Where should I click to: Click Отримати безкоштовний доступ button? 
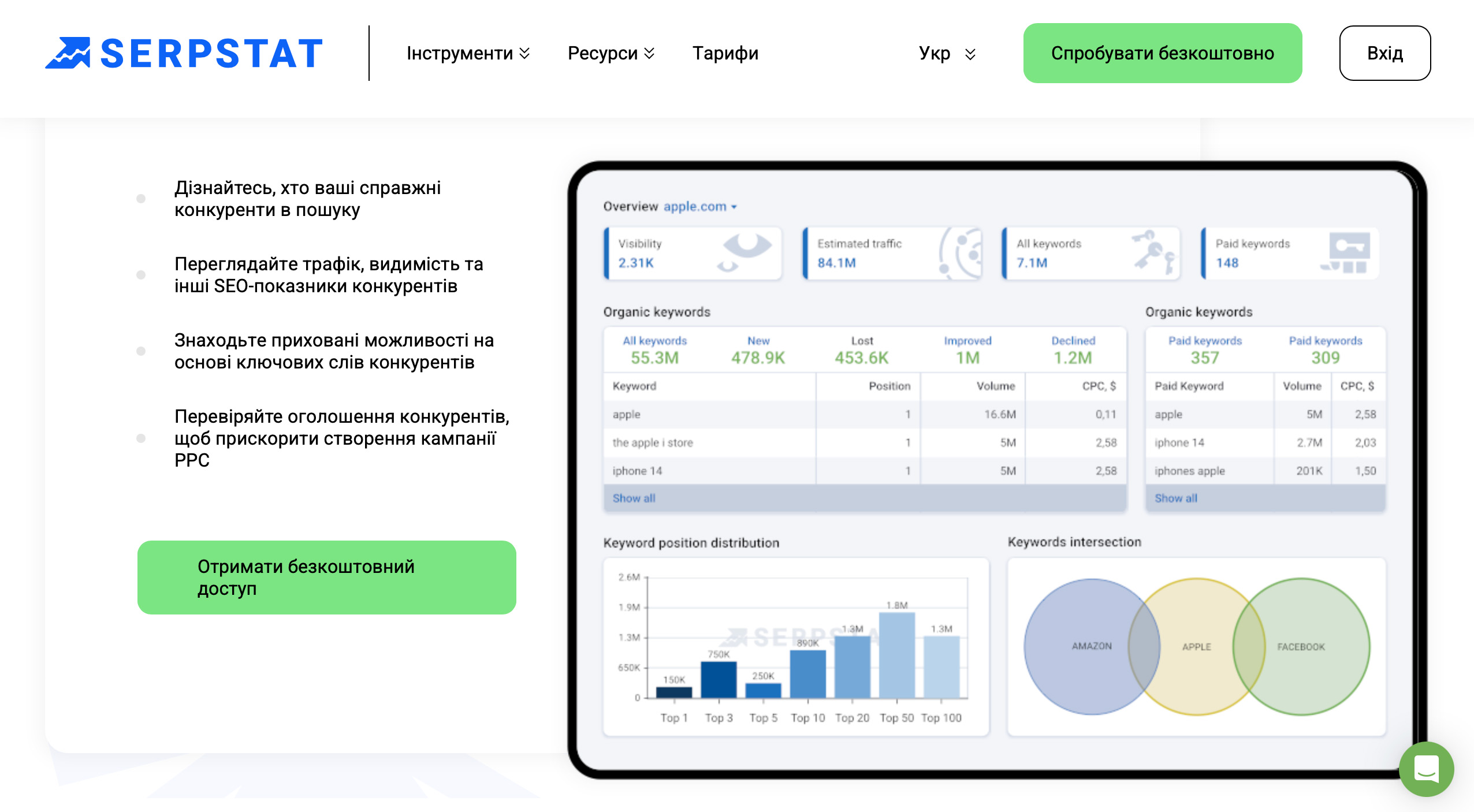(327, 578)
